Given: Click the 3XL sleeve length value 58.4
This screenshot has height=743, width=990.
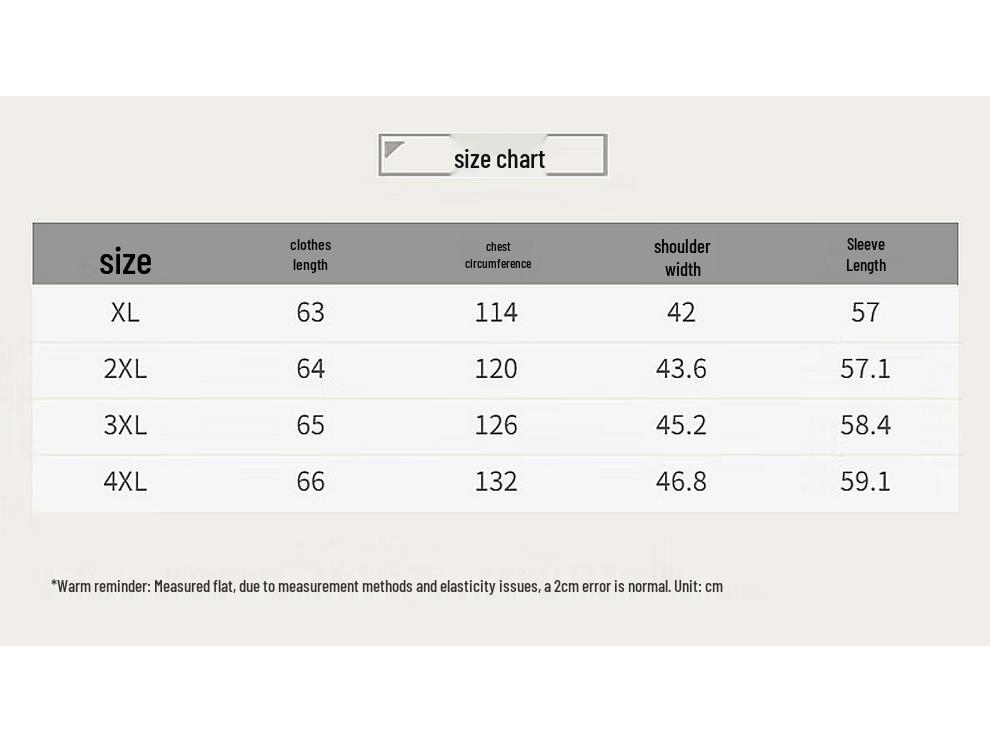Looking at the screenshot, I should [x=865, y=425].
